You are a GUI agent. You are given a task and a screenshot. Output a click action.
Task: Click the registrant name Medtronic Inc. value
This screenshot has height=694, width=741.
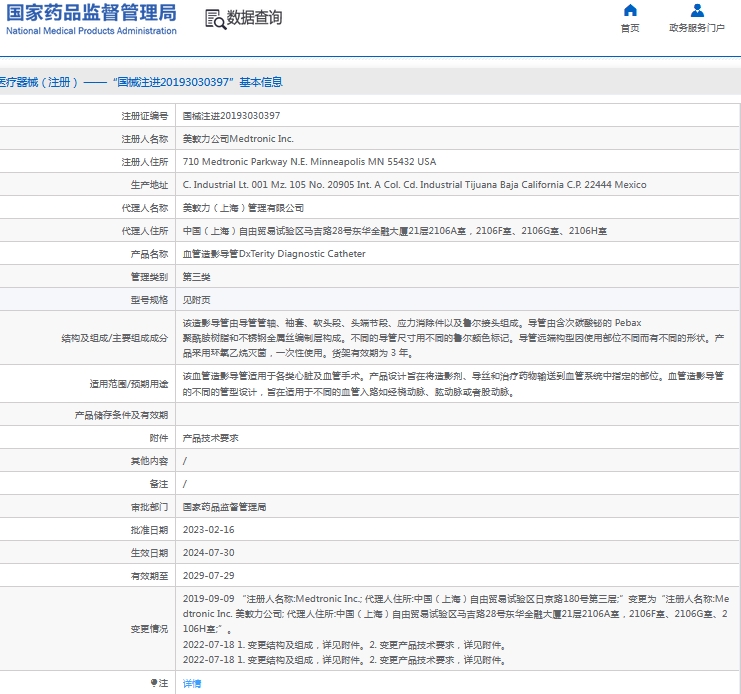[x=238, y=139]
